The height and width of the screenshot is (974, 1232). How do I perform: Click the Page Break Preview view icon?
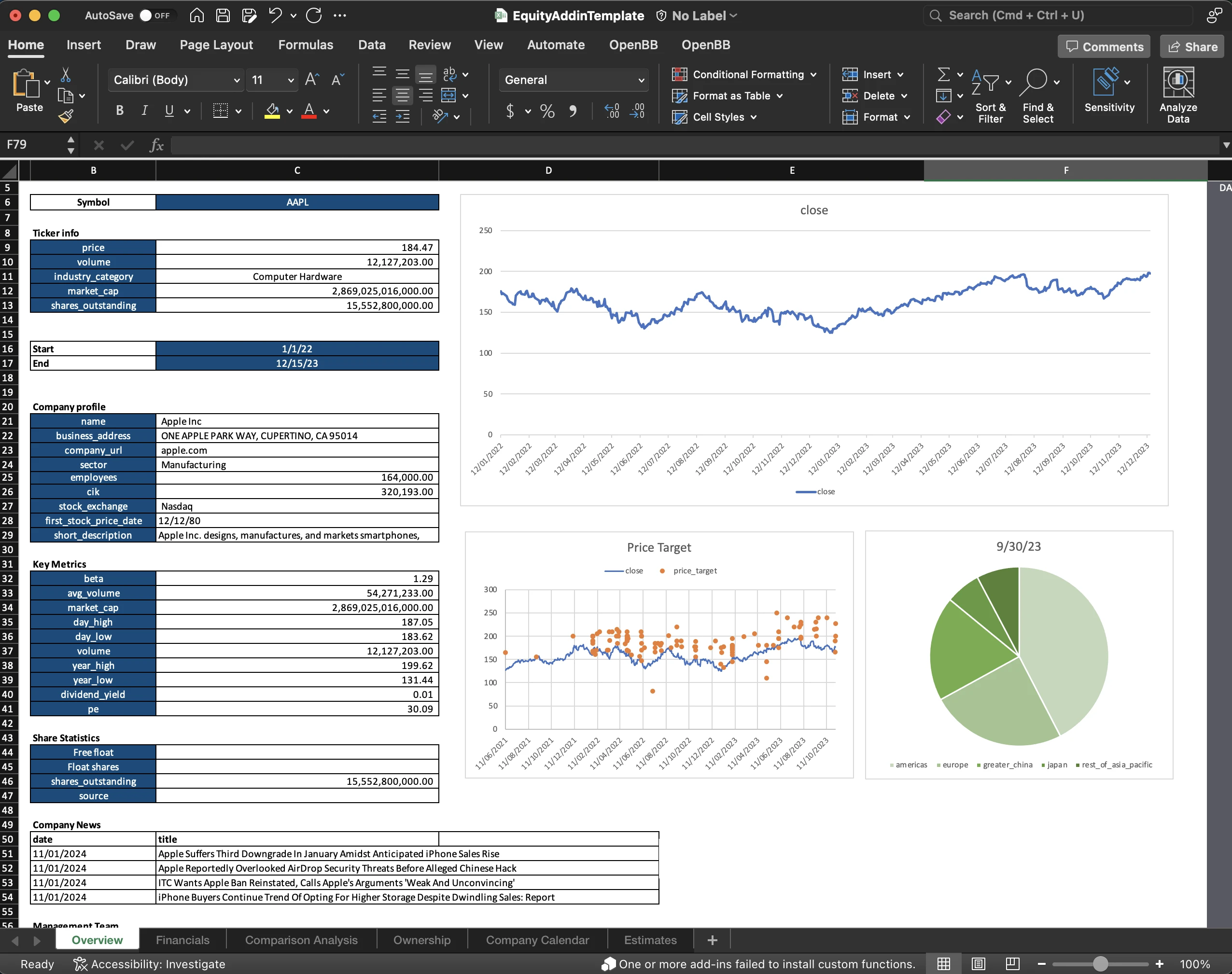[x=1012, y=964]
